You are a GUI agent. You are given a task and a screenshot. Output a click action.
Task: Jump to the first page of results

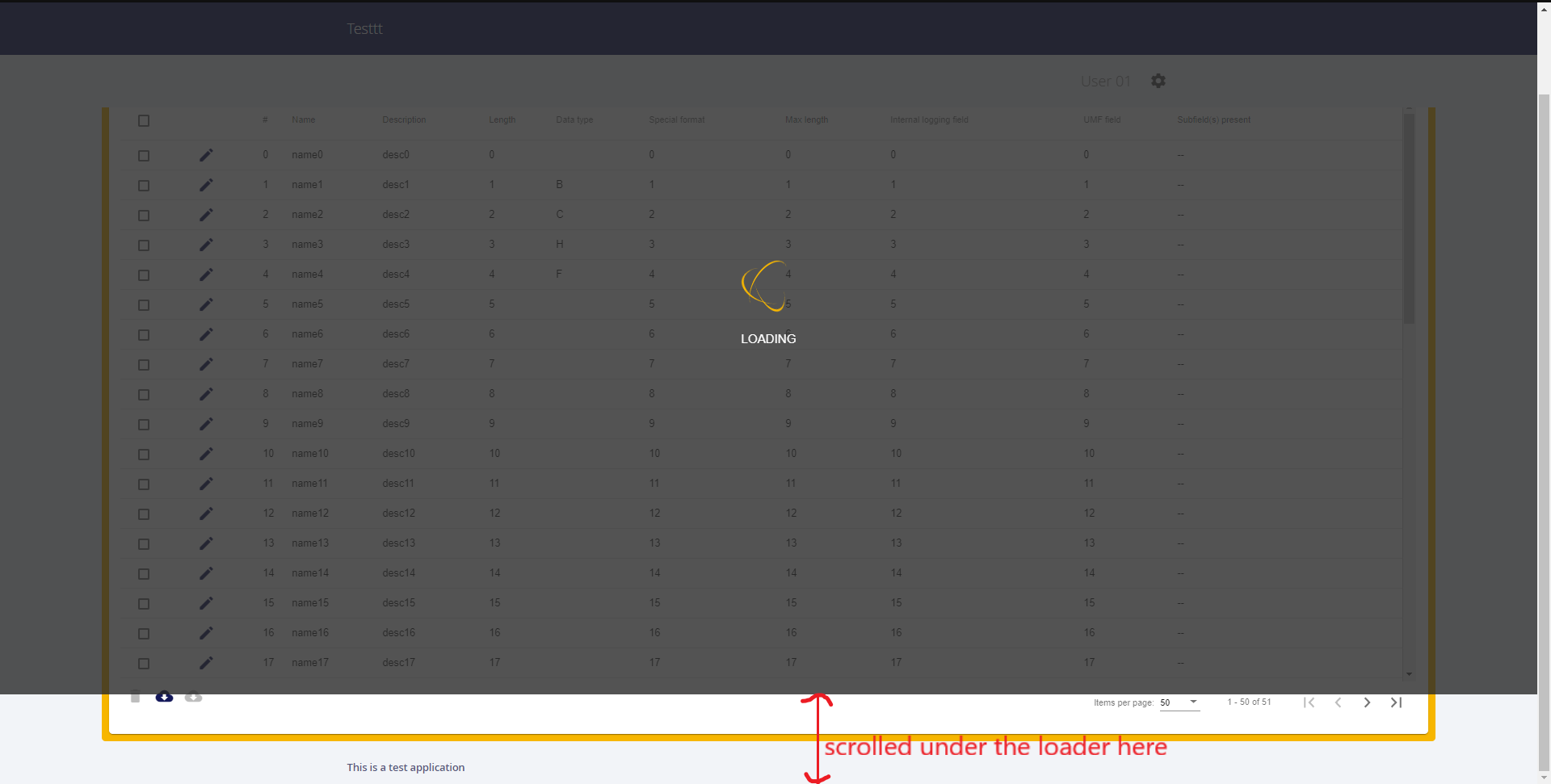1309,702
